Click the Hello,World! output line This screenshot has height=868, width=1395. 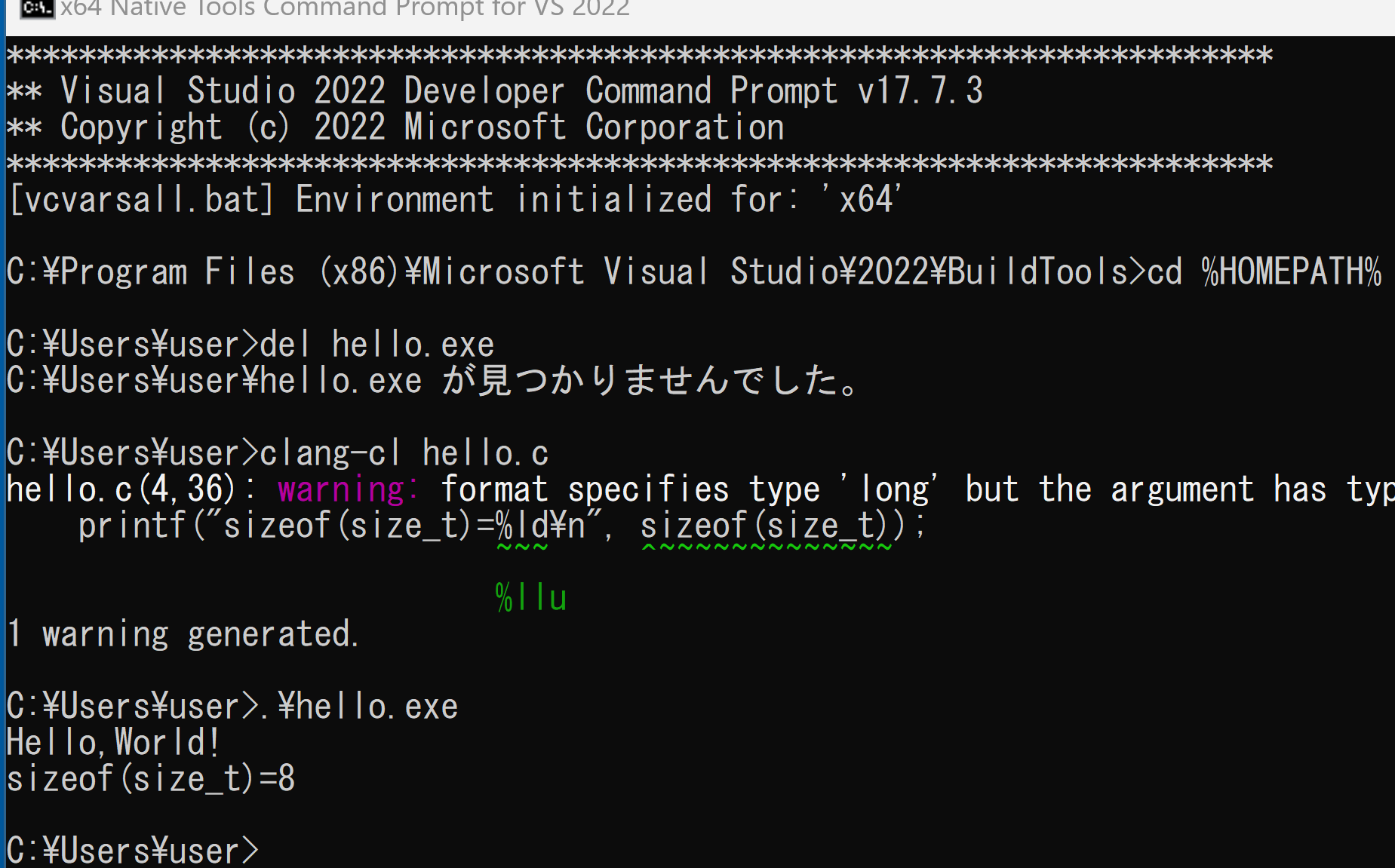tap(113, 743)
